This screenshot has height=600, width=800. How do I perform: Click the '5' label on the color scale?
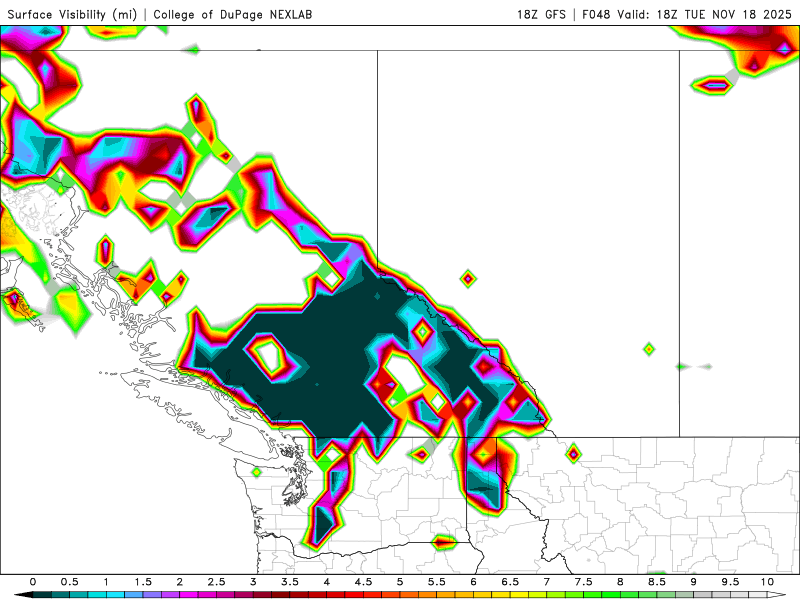point(400,582)
